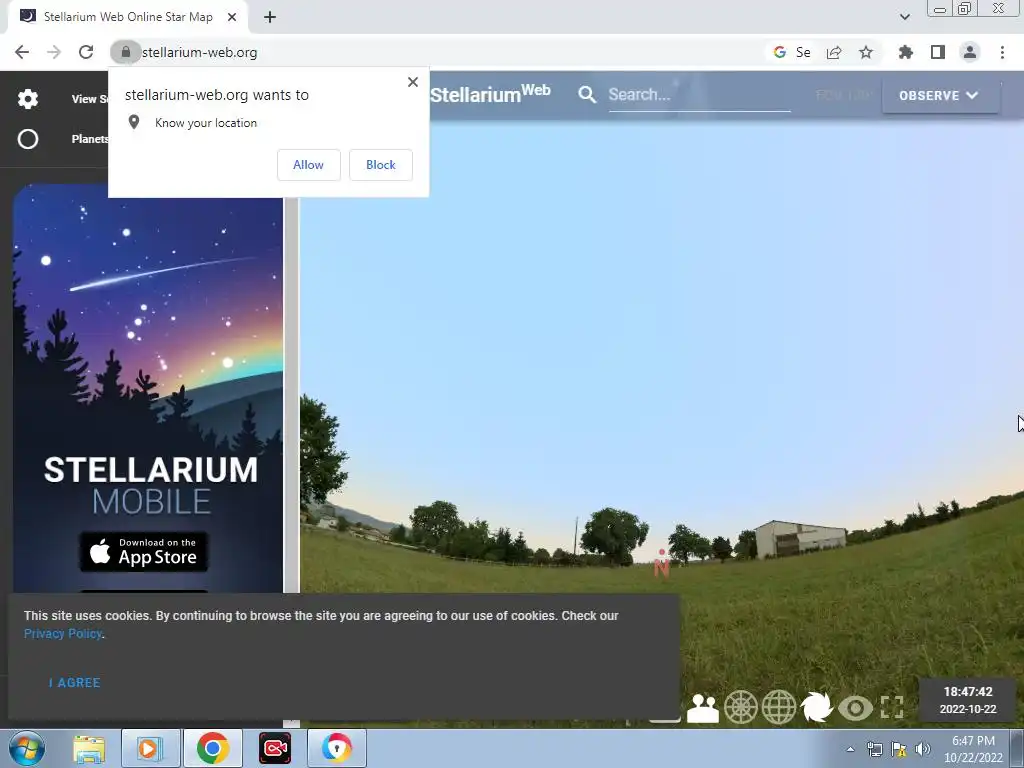Bookmark this tab with star icon
This screenshot has width=1024, height=768.
point(866,52)
